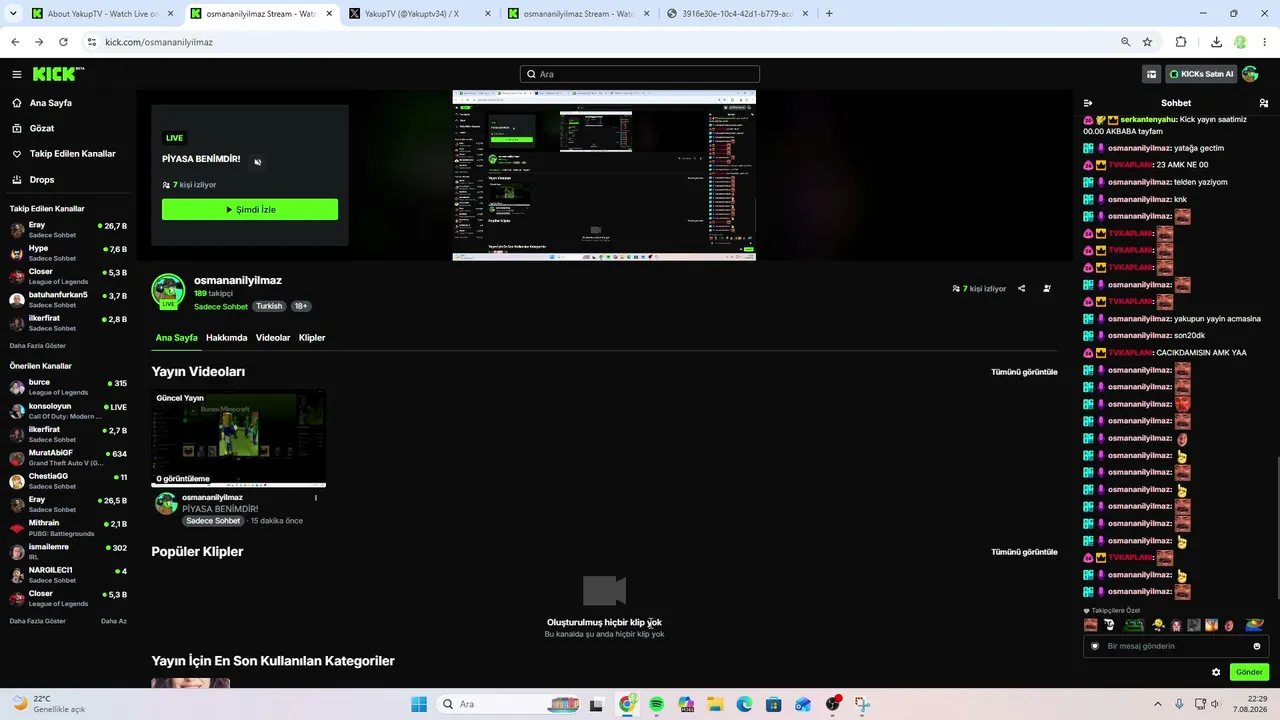
Task: Expand recommended channels with Daha Fazla Göster
Action: click(38, 621)
